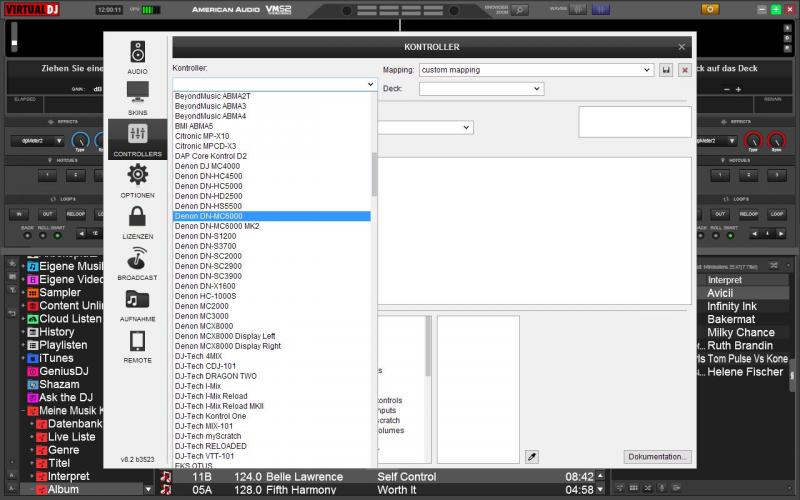Image resolution: width=800 pixels, height=500 pixels.
Task: Click right deck hotcue 3 button
Action: coord(777,176)
